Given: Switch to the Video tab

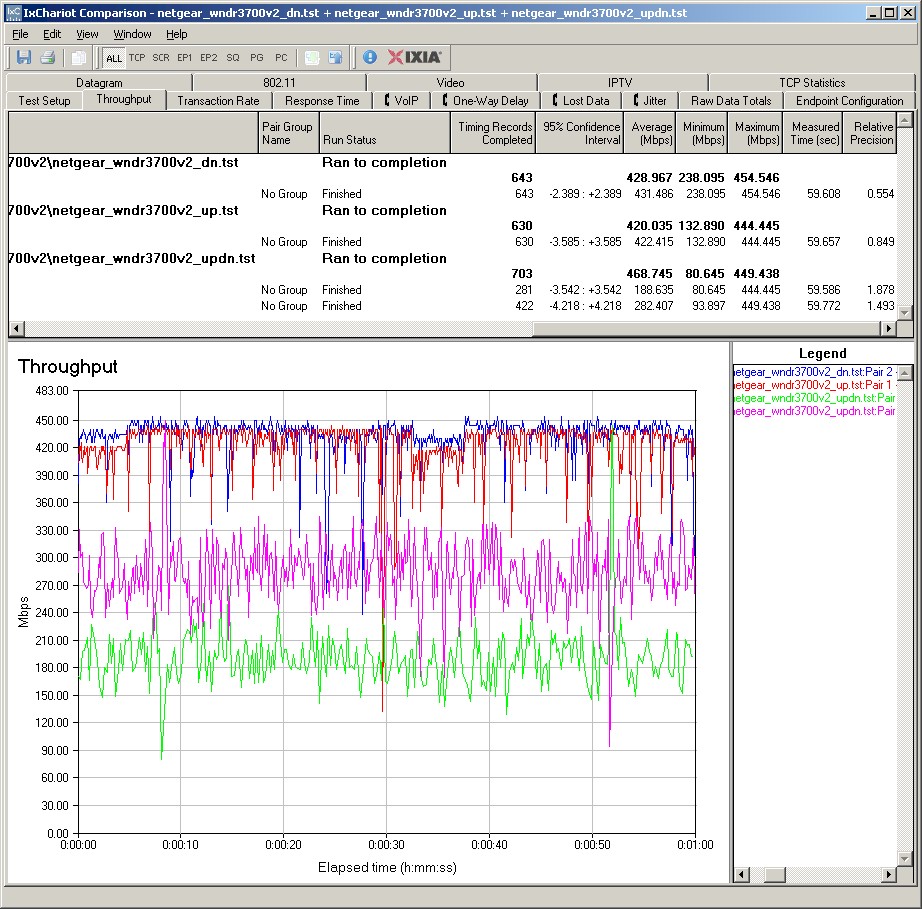Looking at the screenshot, I should coord(450,83).
